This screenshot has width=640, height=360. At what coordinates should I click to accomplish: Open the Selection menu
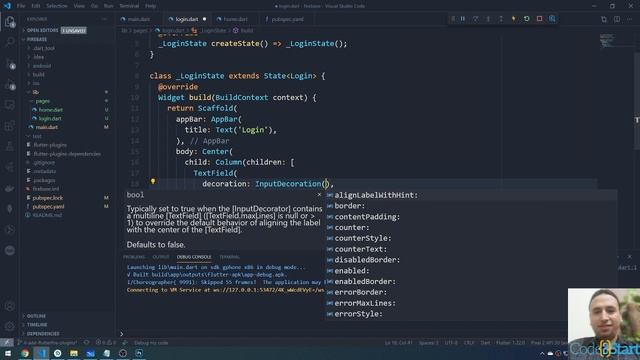point(57,6)
